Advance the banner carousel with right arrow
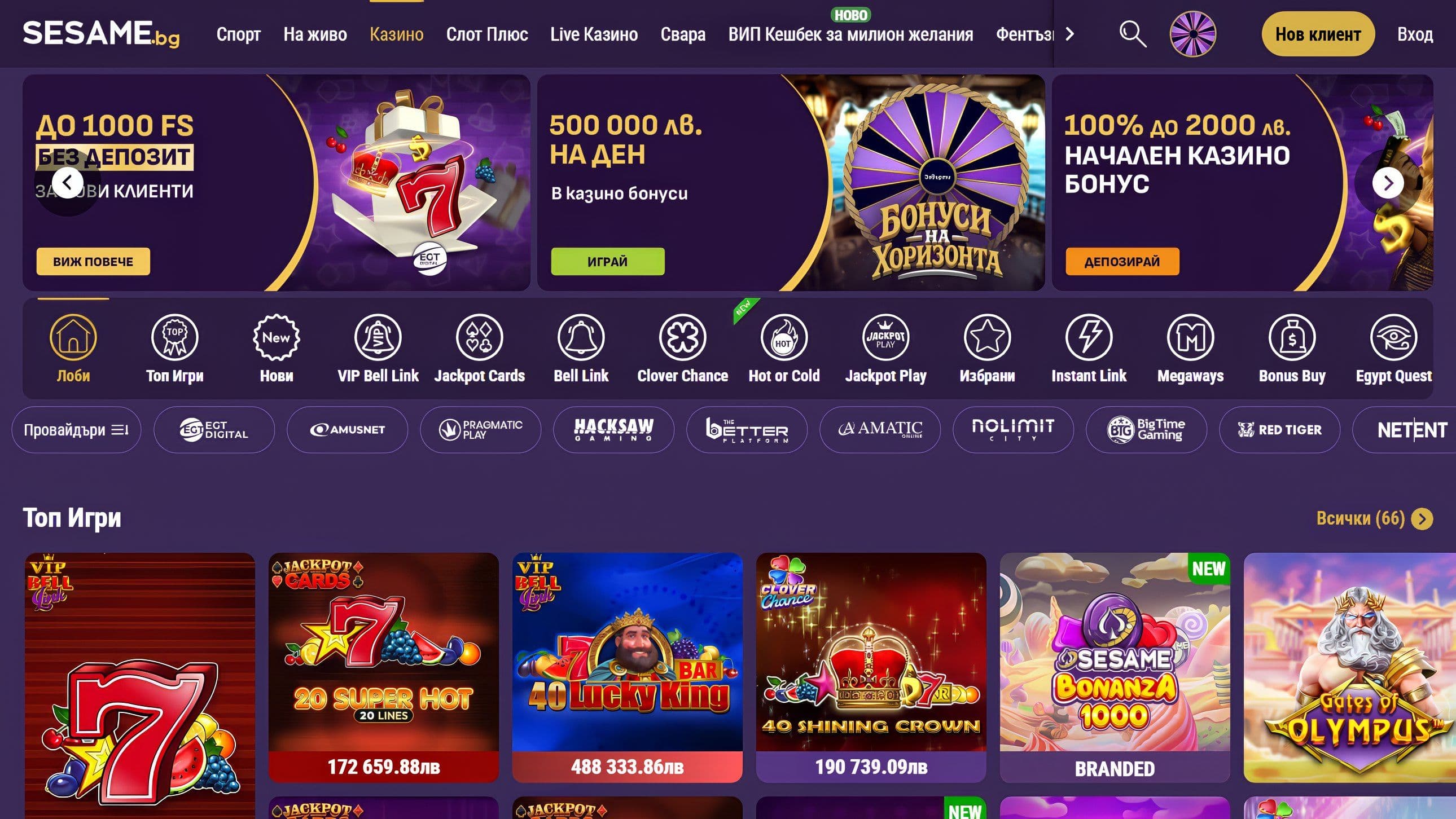1456x819 pixels. coord(1388,182)
